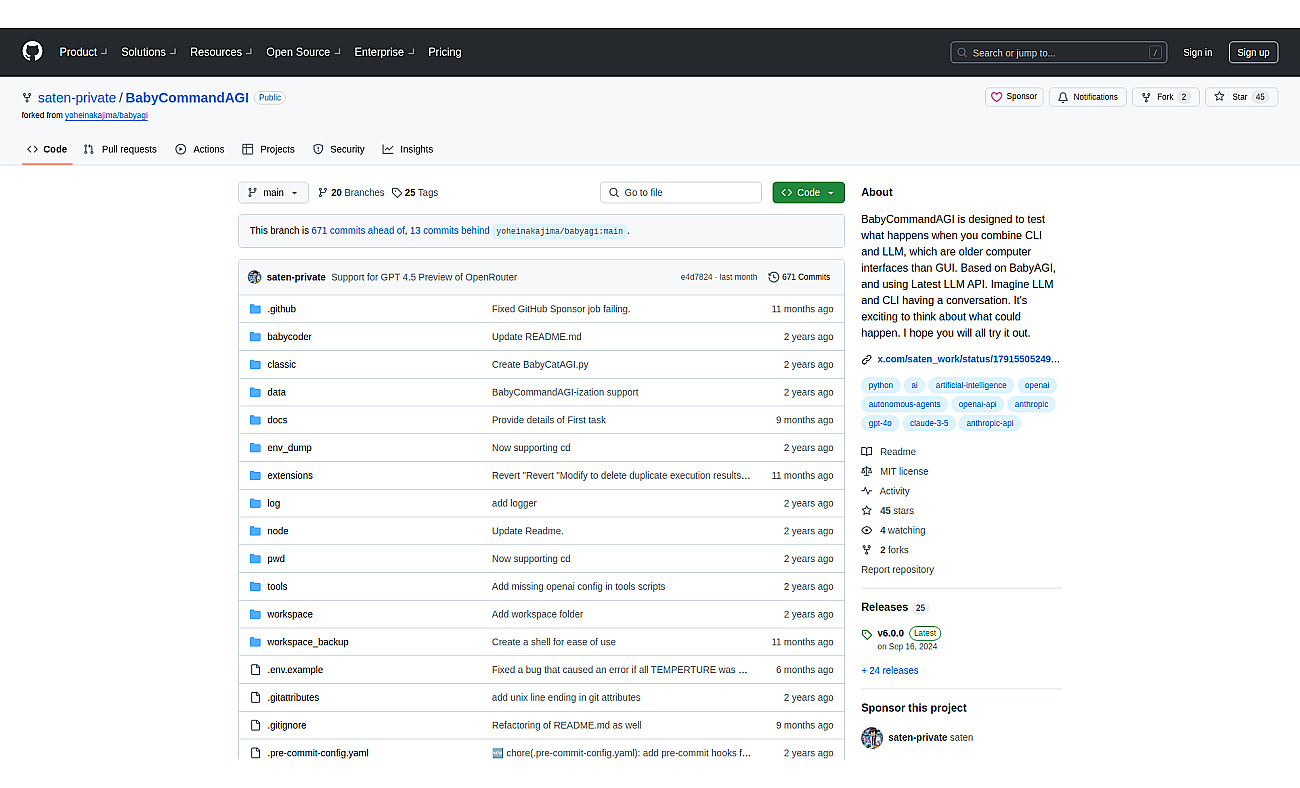
Task: Click the workspace_backup folder icon
Action: coord(255,642)
